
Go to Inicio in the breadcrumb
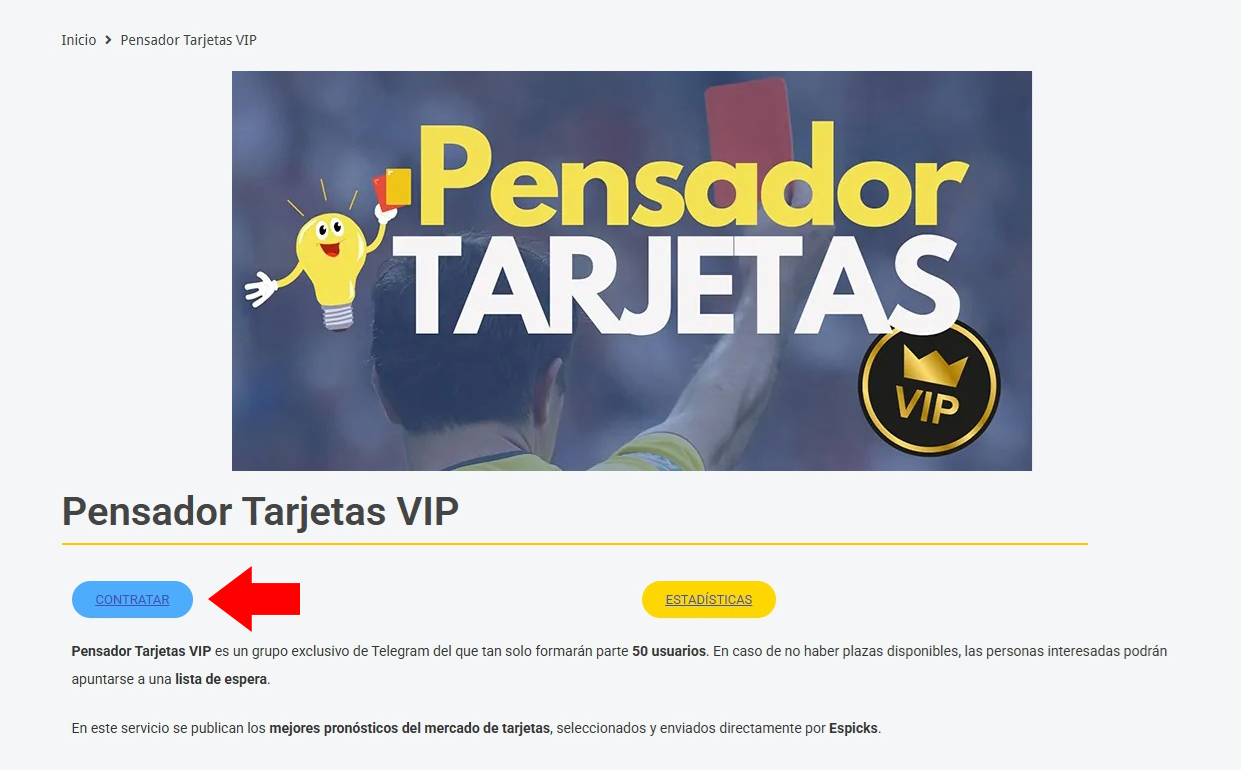click(79, 40)
